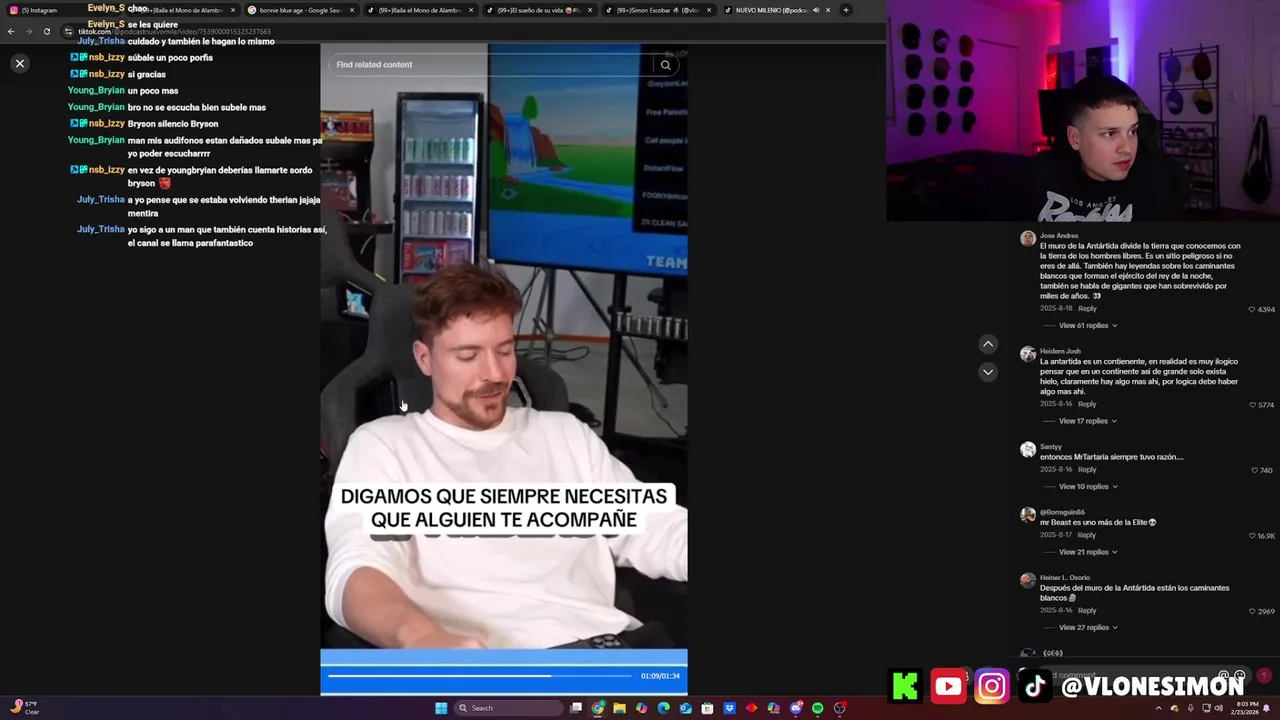Reply to @Borreguin86's comment
Viewport: 1280px width, 720px height.
[1087, 535]
